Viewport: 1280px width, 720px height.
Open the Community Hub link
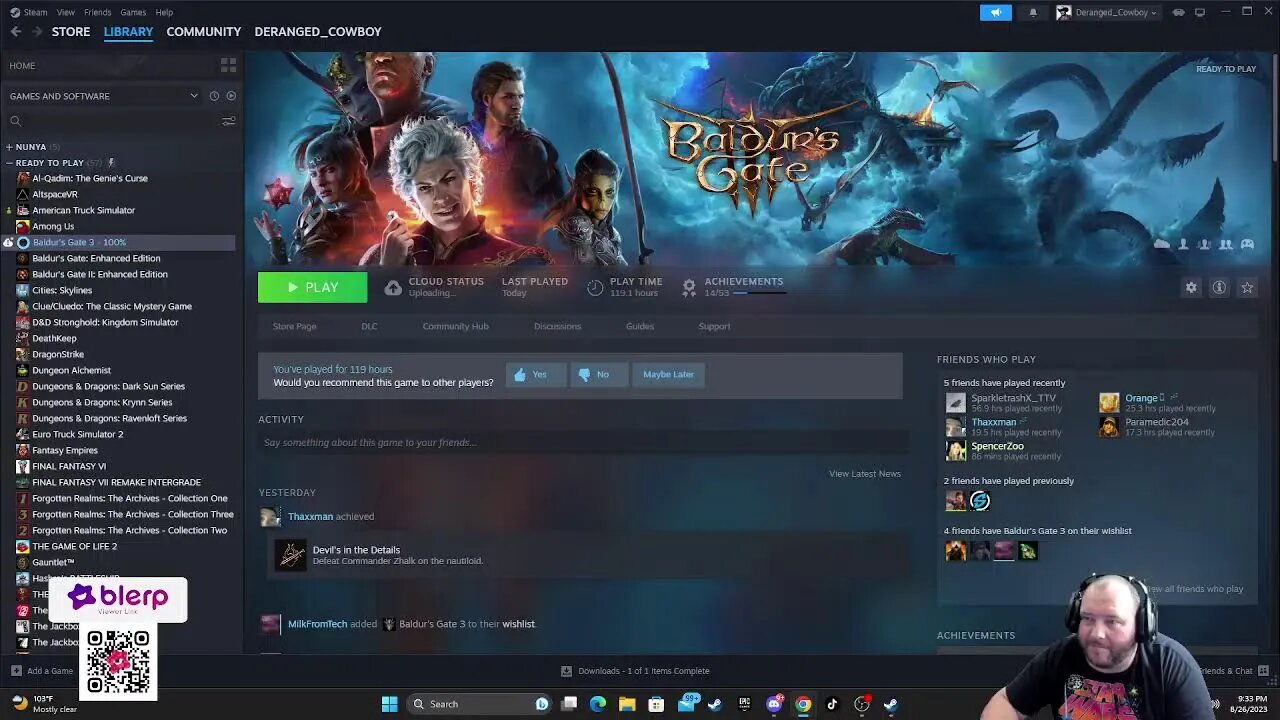pos(455,326)
